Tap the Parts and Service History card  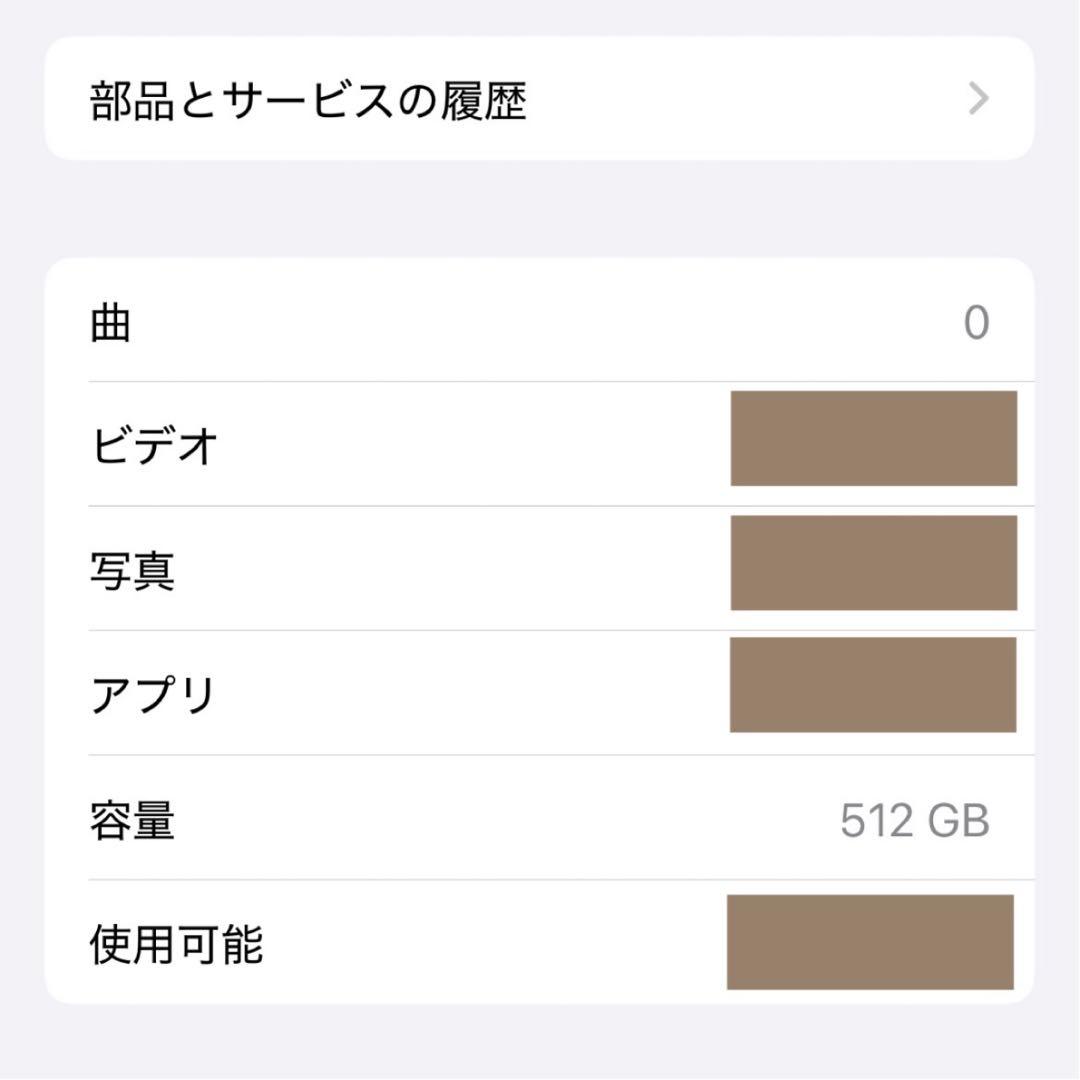pos(540,97)
